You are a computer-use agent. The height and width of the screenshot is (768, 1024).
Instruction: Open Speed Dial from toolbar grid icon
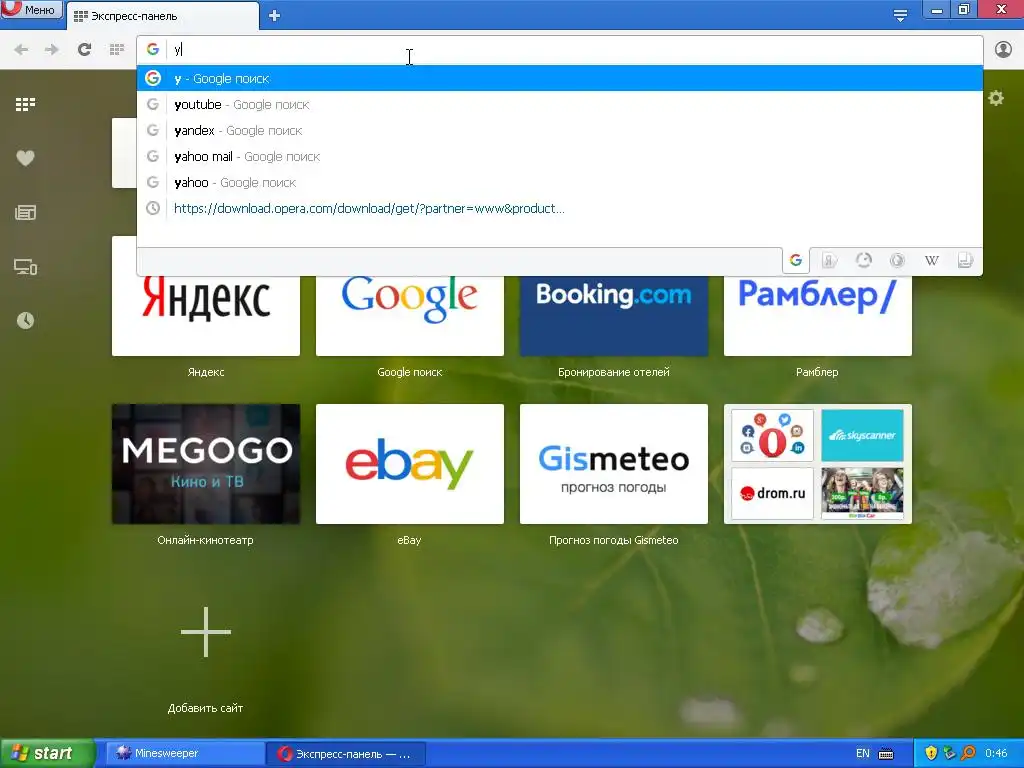[x=117, y=50]
